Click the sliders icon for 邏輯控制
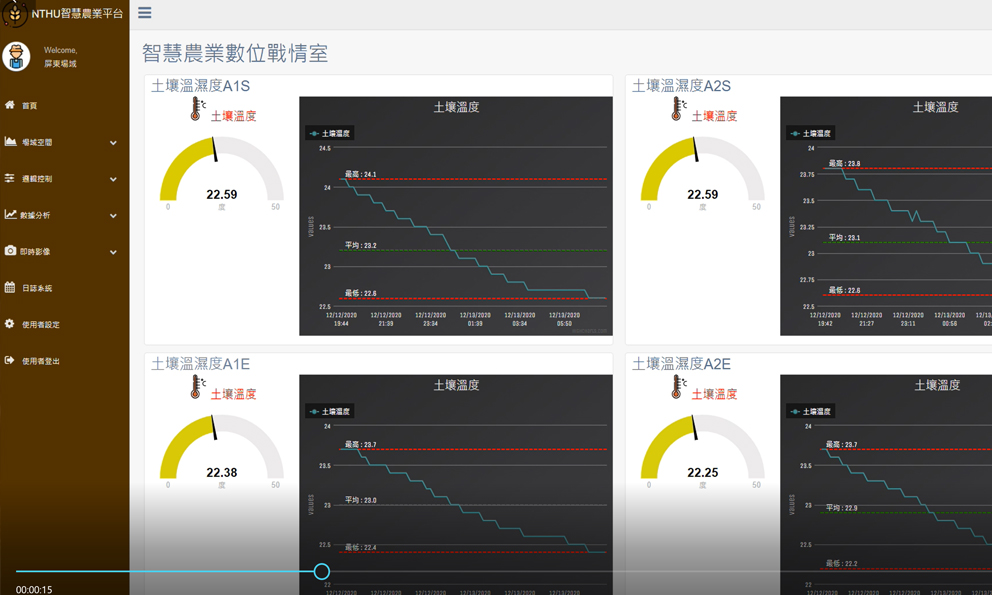The width and height of the screenshot is (992, 595). [x=10, y=178]
